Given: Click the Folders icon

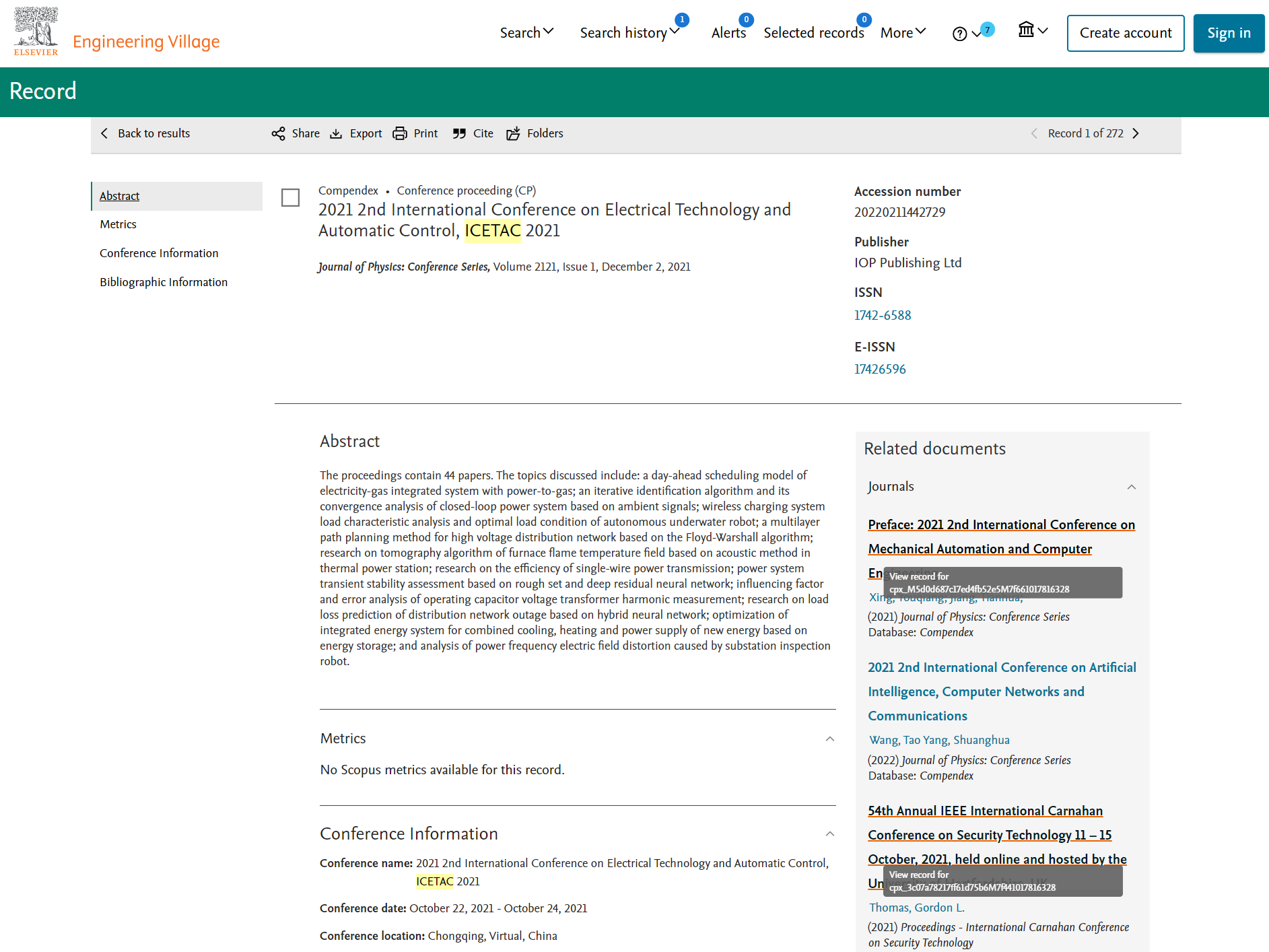Looking at the screenshot, I should tap(513, 133).
